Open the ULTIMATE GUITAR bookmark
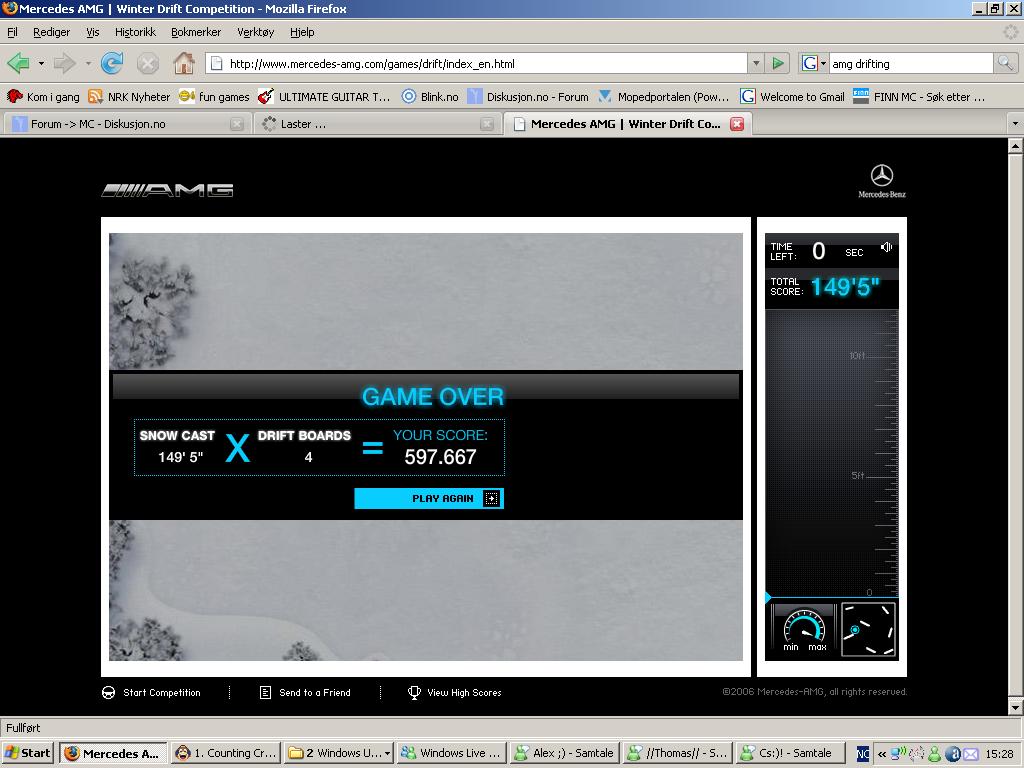The image size is (1024, 768). (x=324, y=97)
